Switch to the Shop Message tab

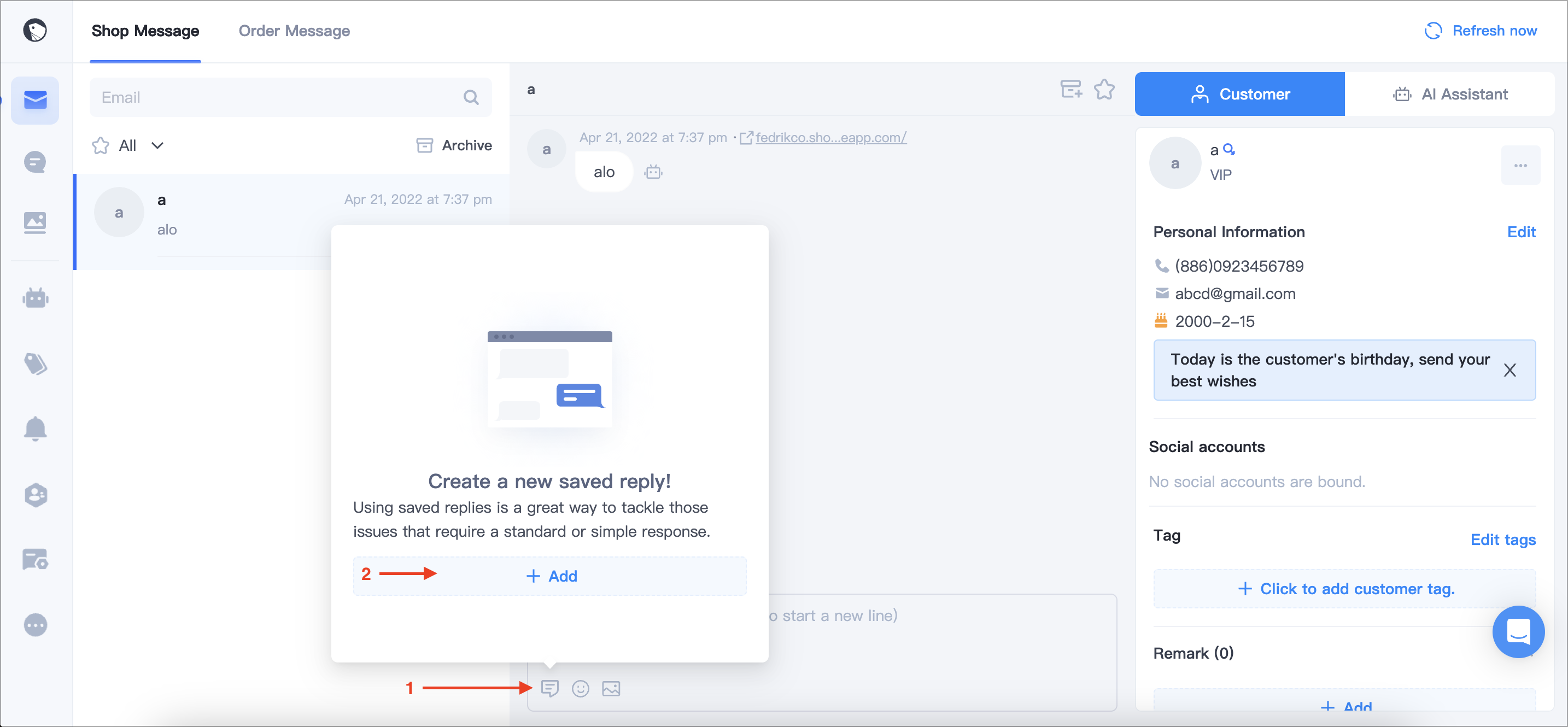[145, 31]
